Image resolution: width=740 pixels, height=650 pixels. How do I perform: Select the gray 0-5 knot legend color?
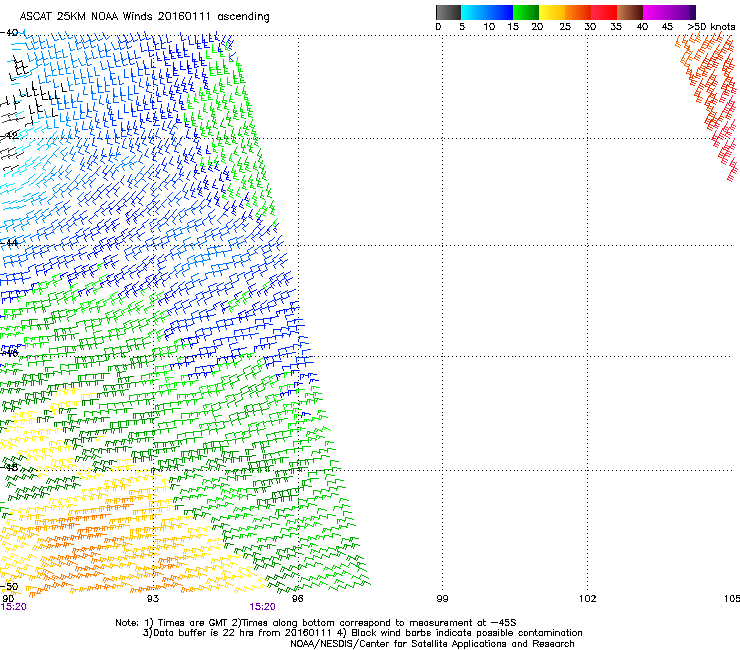tap(448, 12)
